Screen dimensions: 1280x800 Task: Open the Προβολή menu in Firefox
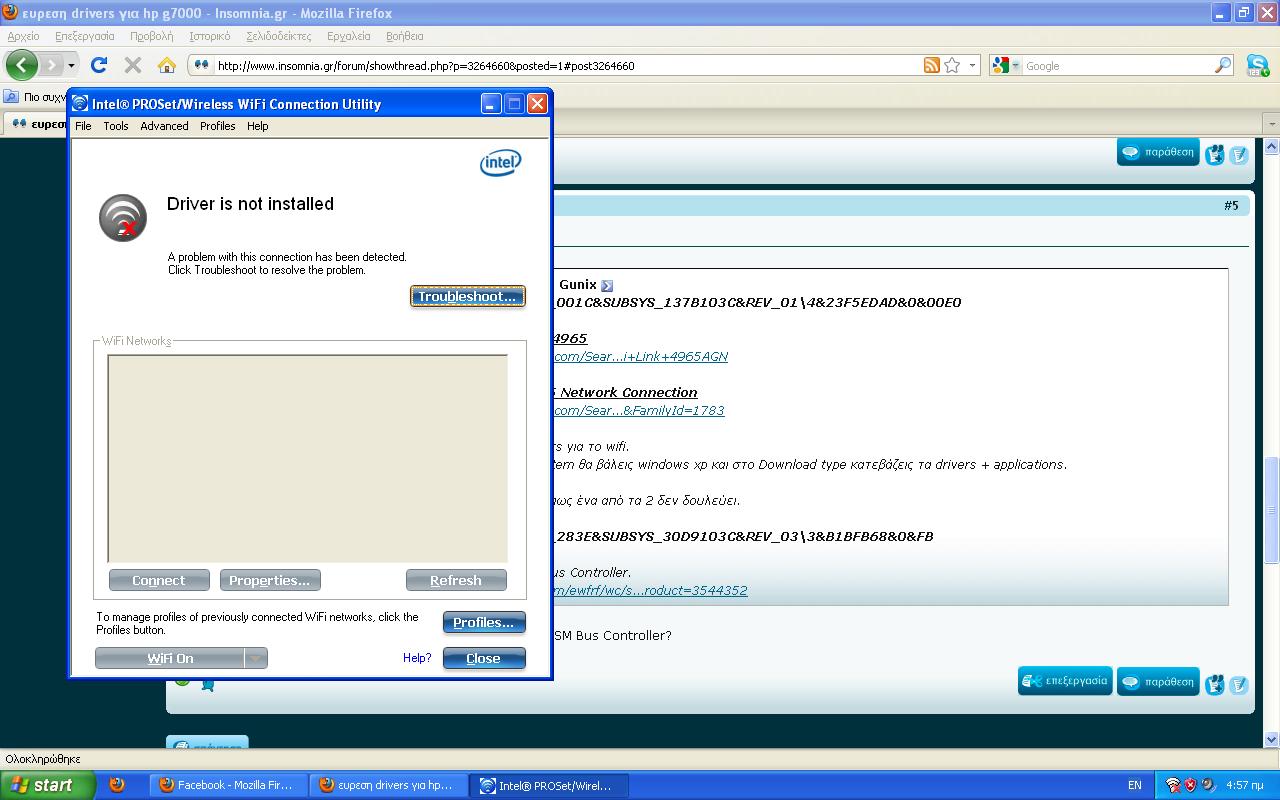pos(151,36)
